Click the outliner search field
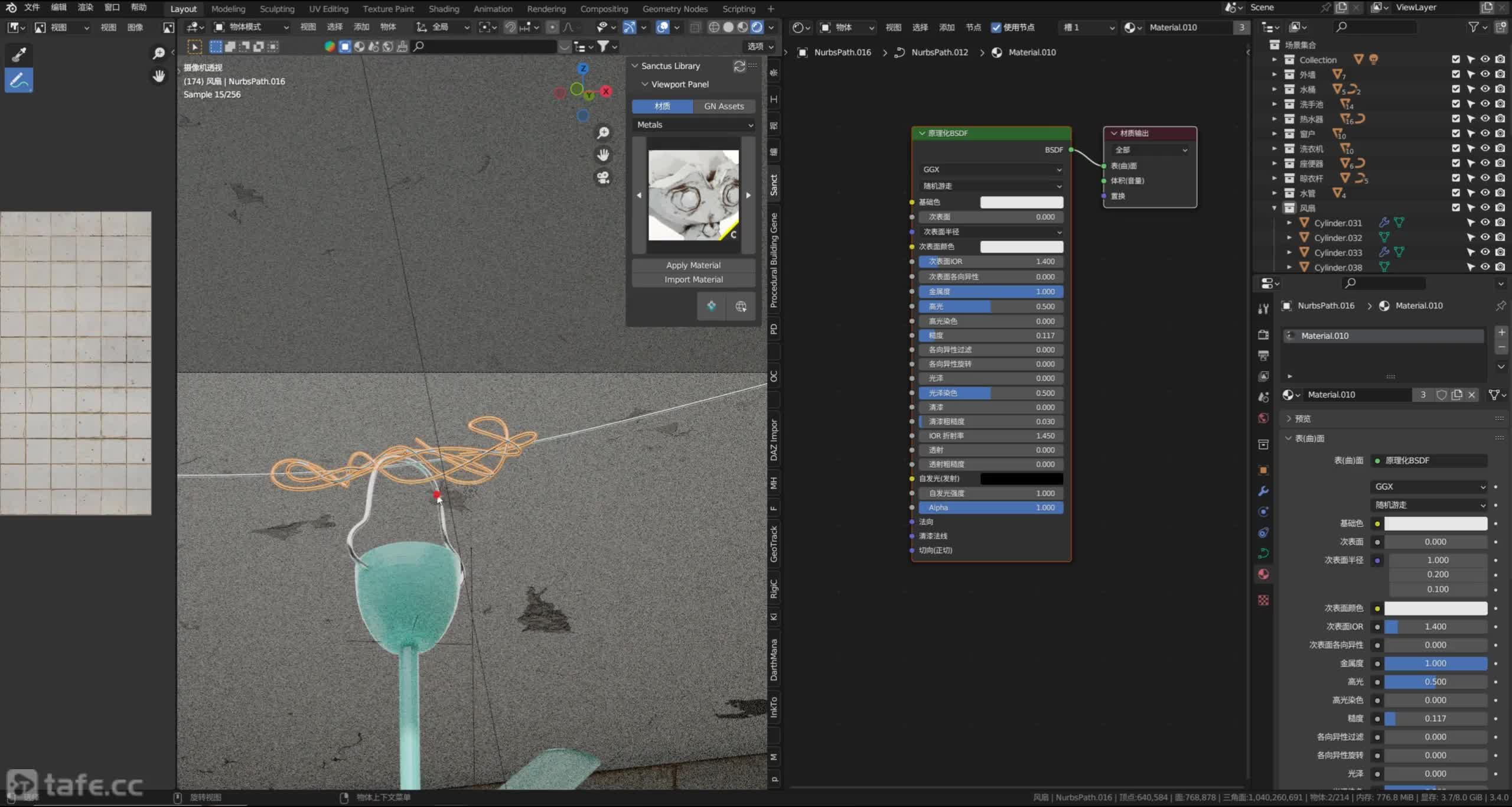Image resolution: width=1512 pixels, height=807 pixels. 1375,27
